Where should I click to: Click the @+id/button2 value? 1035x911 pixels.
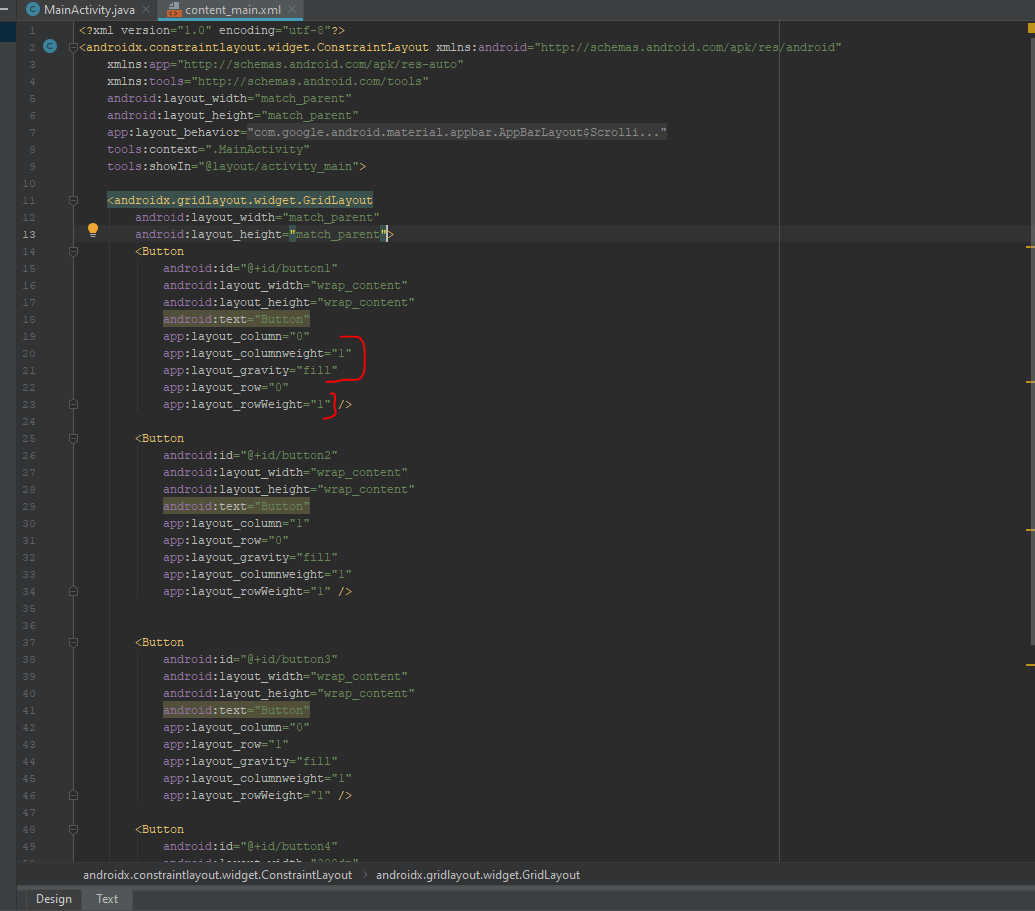[x=289, y=455]
